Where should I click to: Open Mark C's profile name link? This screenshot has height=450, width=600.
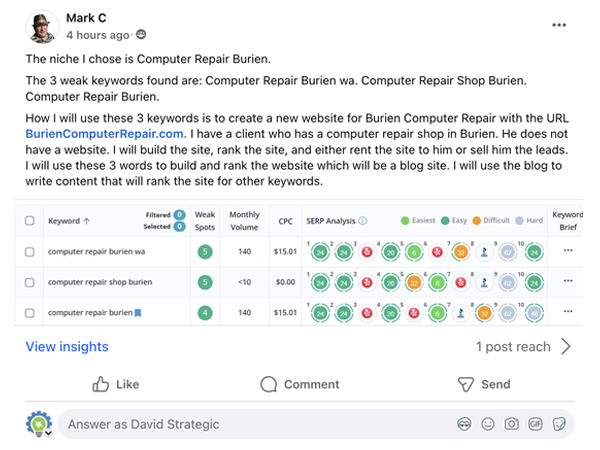(86, 18)
